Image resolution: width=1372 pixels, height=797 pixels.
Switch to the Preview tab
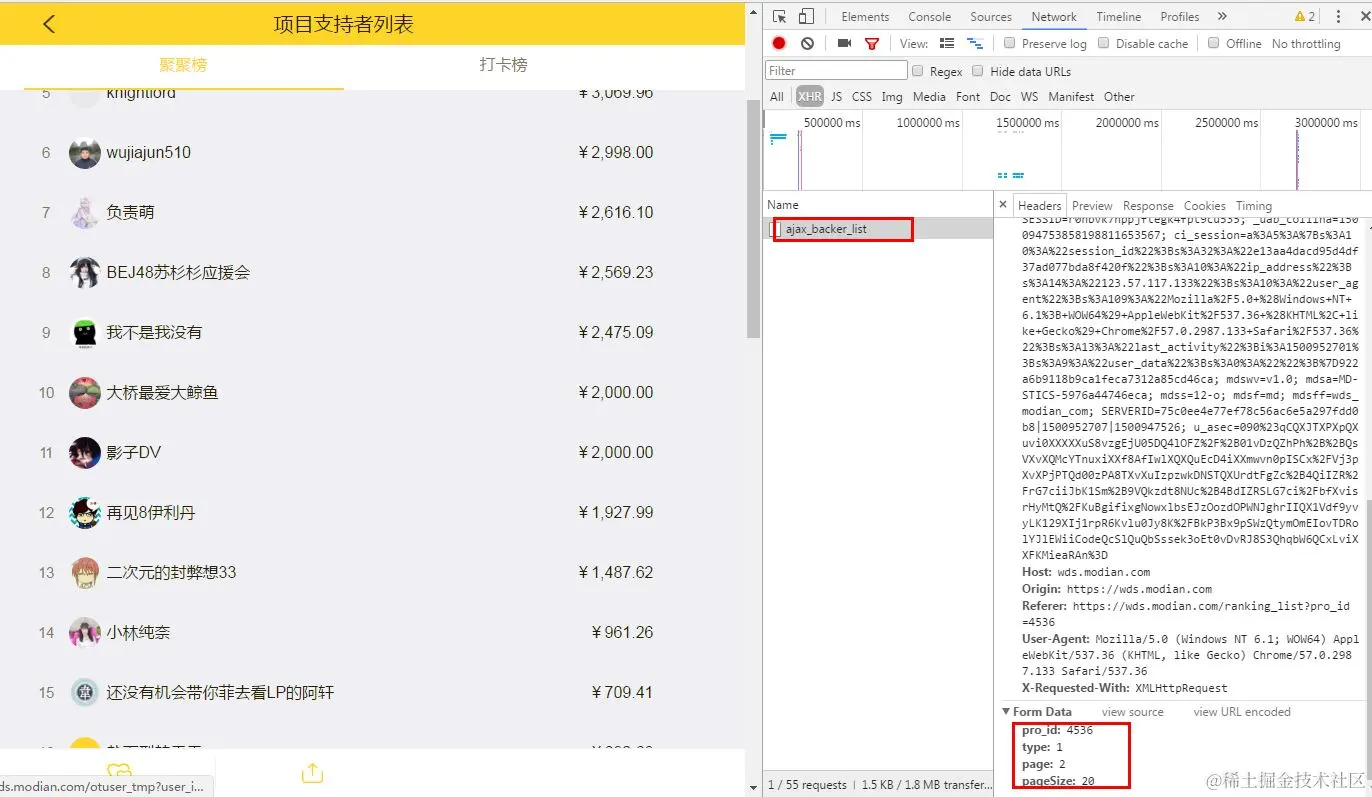(1092, 205)
